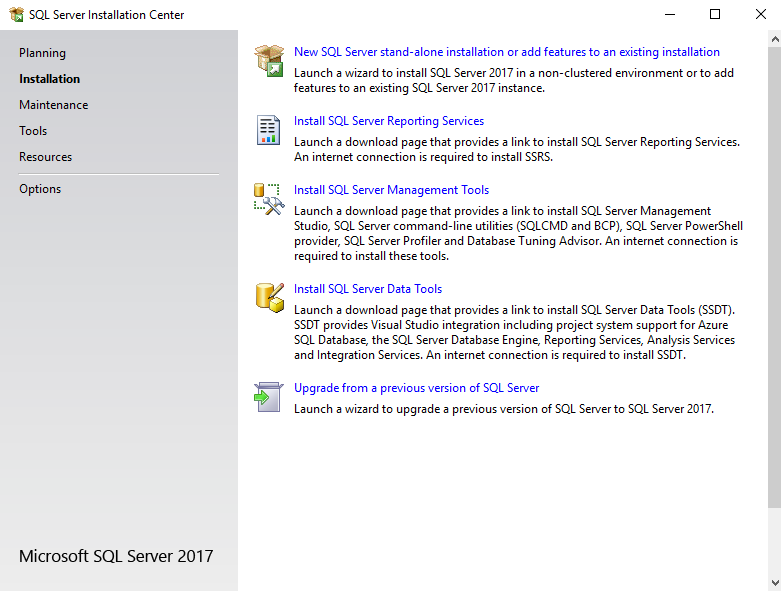Open the Options section
Screen dimensions: 781x591
point(40,189)
